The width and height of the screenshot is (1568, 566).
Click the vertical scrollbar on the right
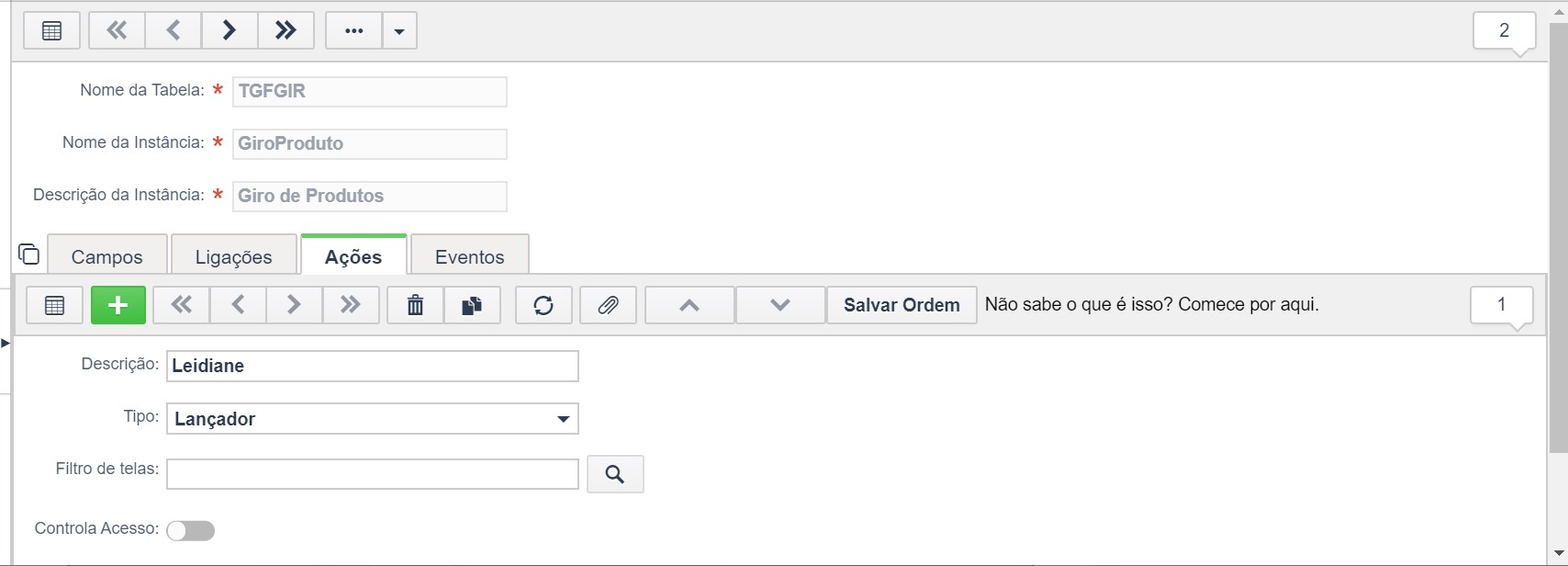tap(1558, 239)
